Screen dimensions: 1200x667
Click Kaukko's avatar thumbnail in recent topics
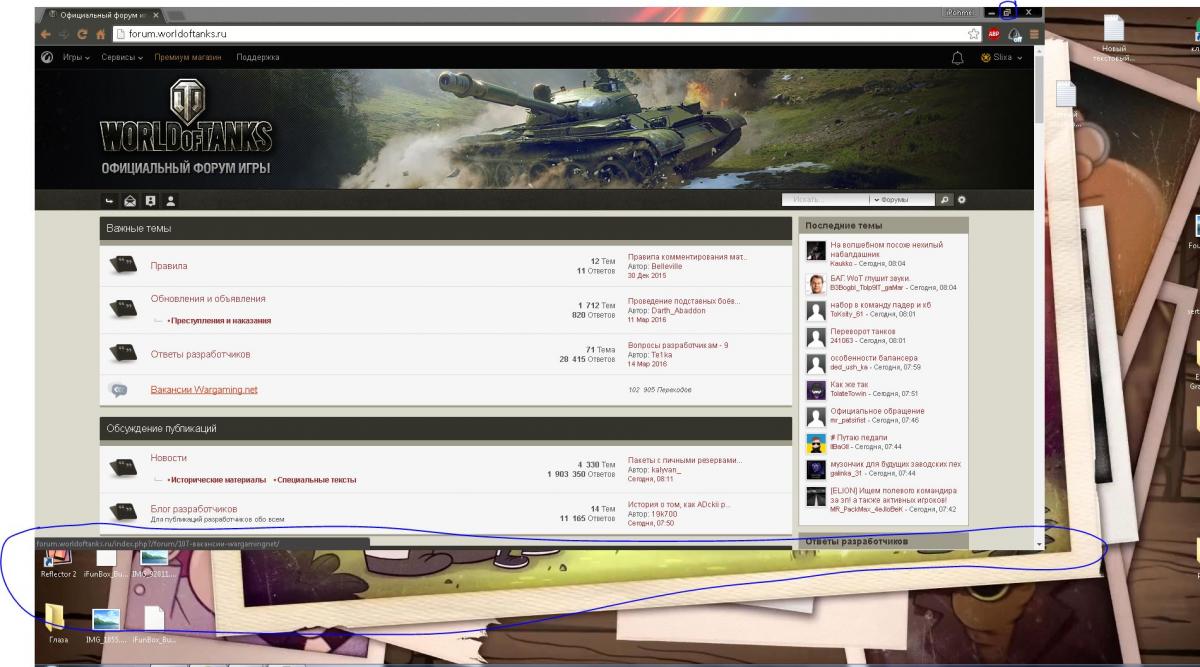point(815,250)
